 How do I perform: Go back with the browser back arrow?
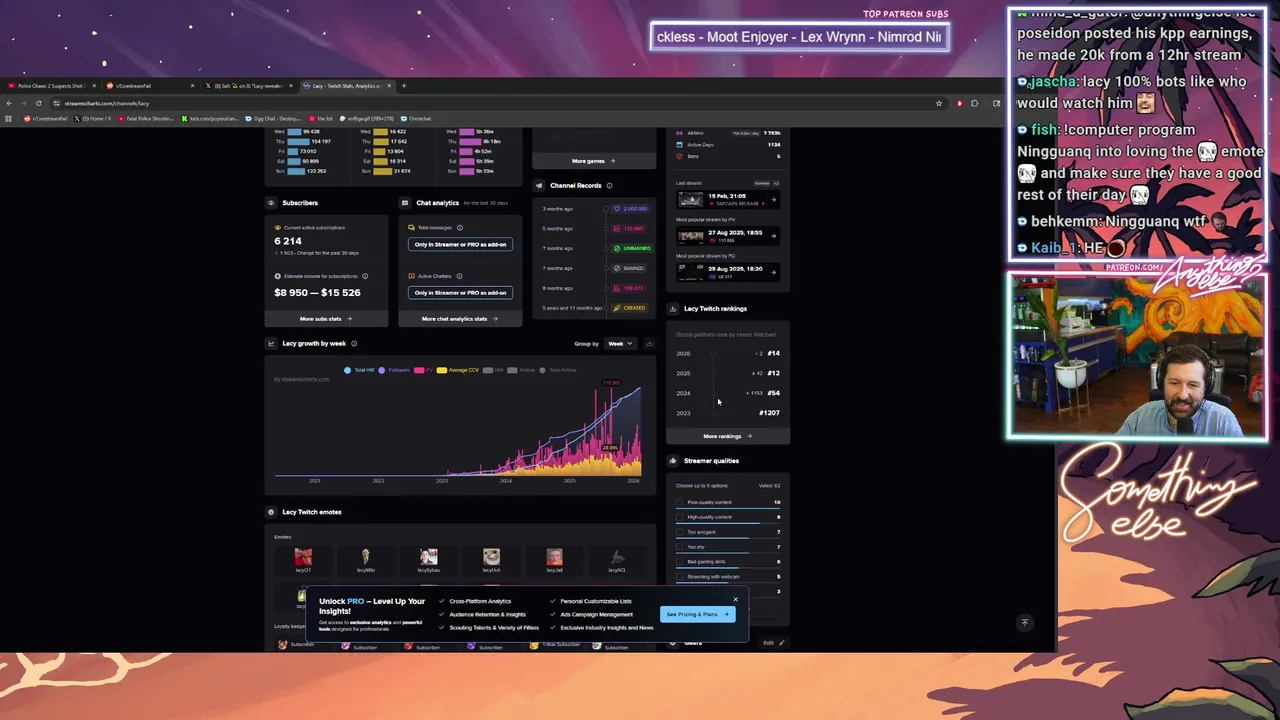(x=9, y=103)
